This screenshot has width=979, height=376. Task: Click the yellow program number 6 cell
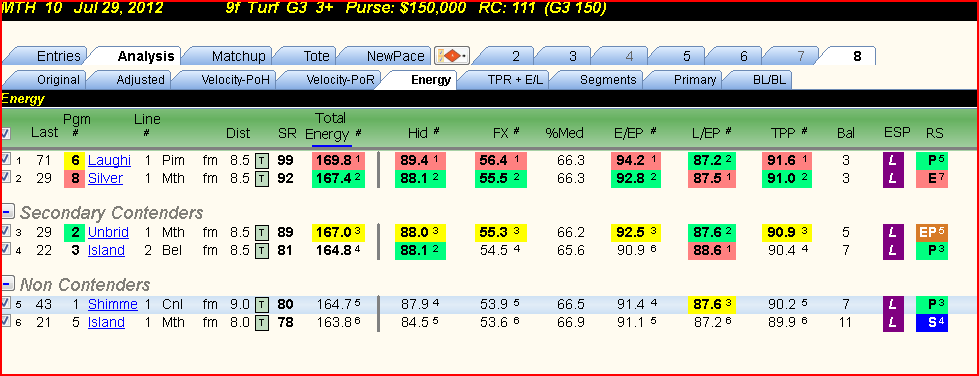point(74,161)
